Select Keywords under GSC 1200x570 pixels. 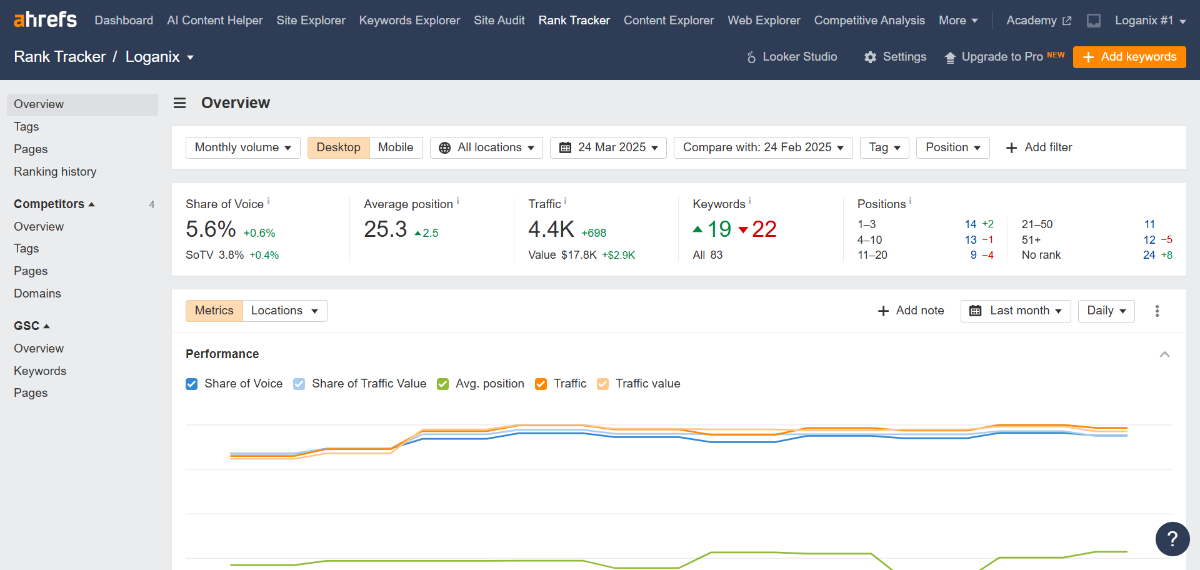pyautogui.click(x=40, y=371)
